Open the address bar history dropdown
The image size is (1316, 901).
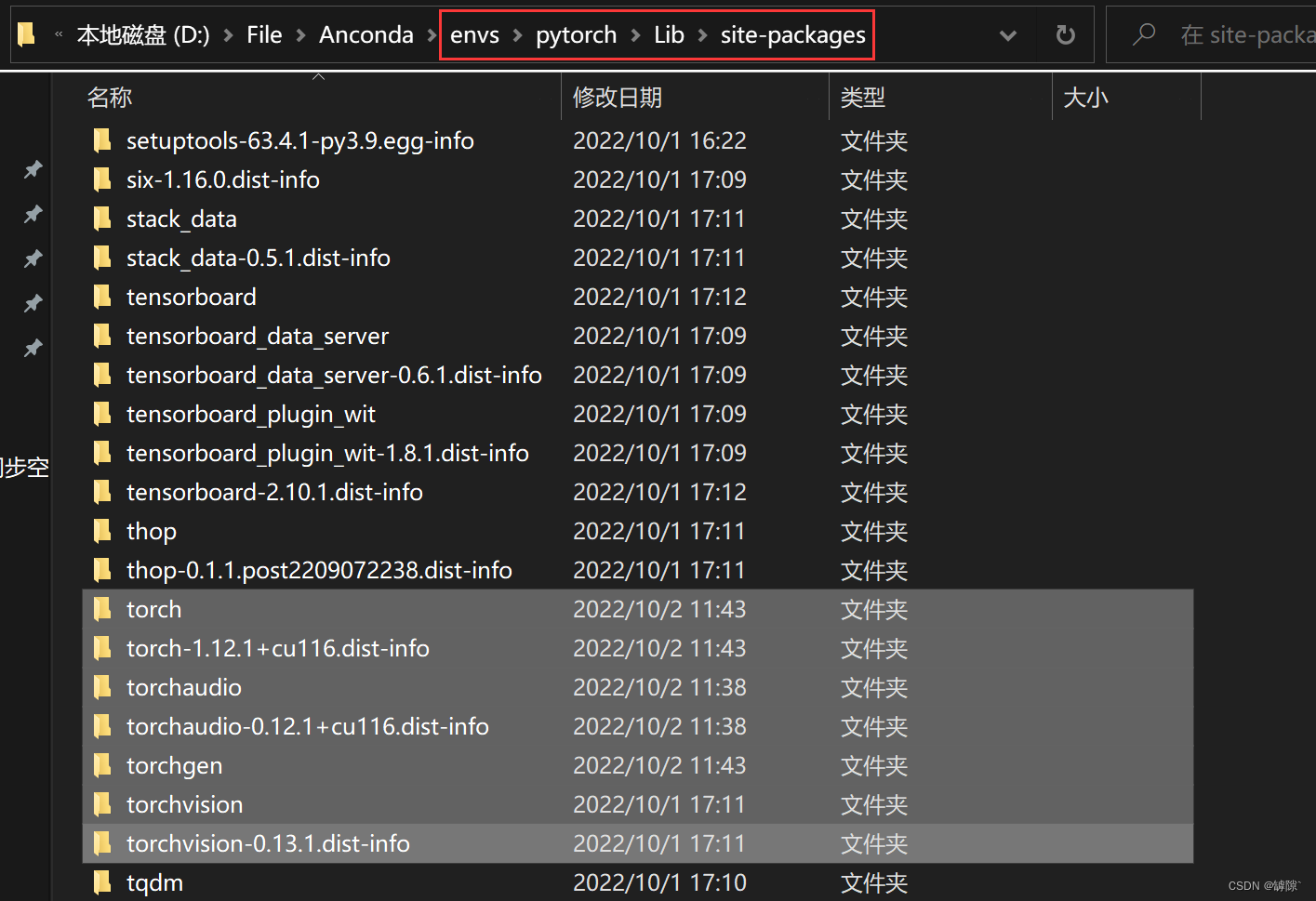coord(1007,35)
